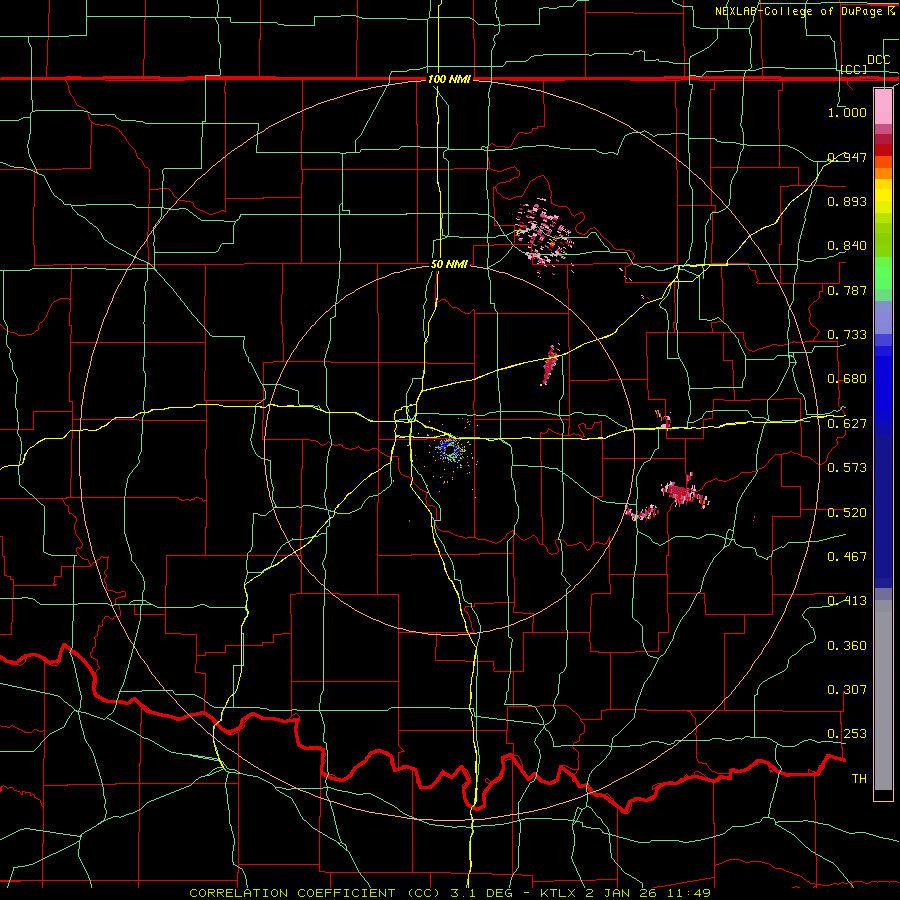This screenshot has width=900, height=900.
Task: Select the 0.680 scale value
Action: coord(847,379)
